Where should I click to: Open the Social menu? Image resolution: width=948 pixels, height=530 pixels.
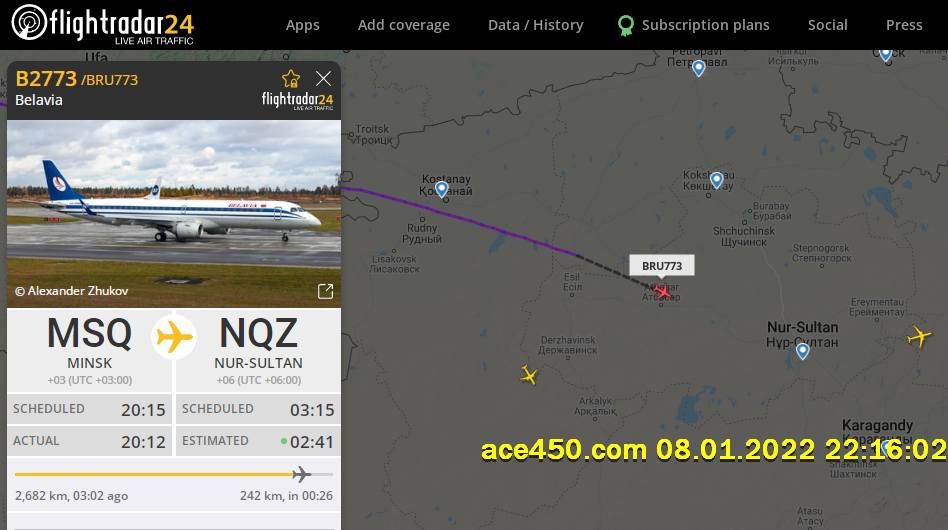click(x=828, y=25)
